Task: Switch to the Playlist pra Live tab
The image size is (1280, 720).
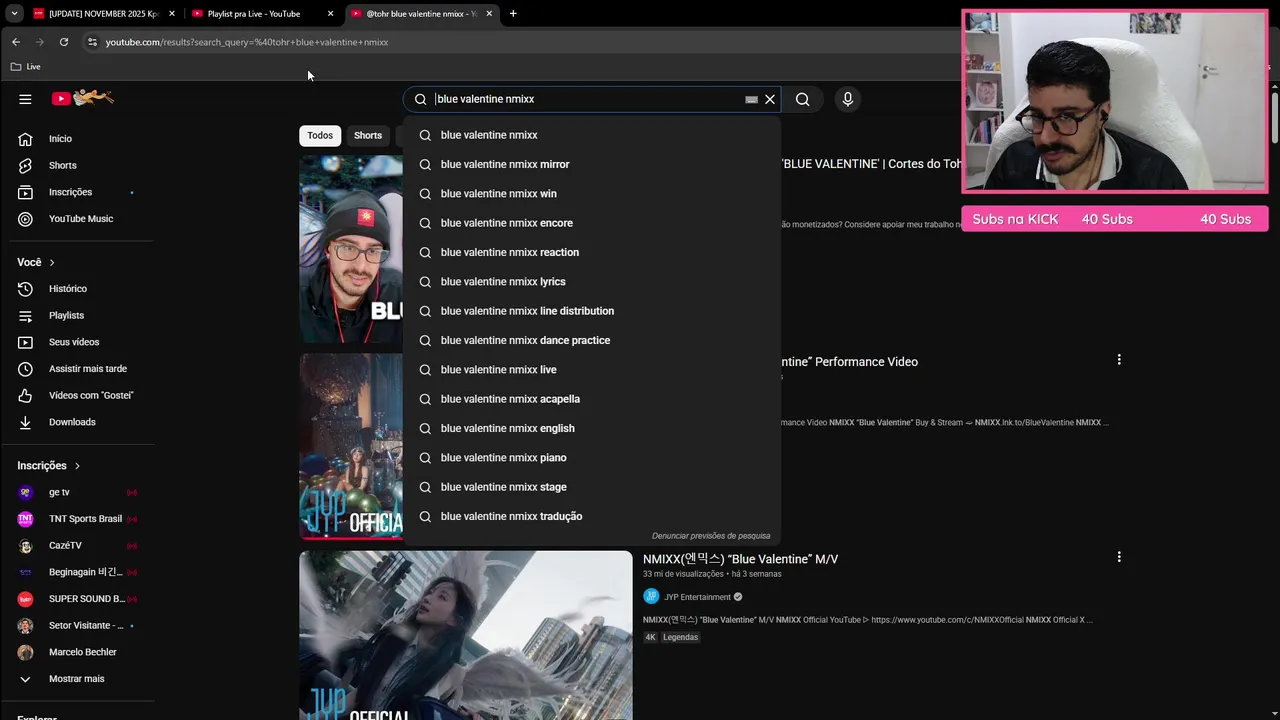Action: click(254, 14)
